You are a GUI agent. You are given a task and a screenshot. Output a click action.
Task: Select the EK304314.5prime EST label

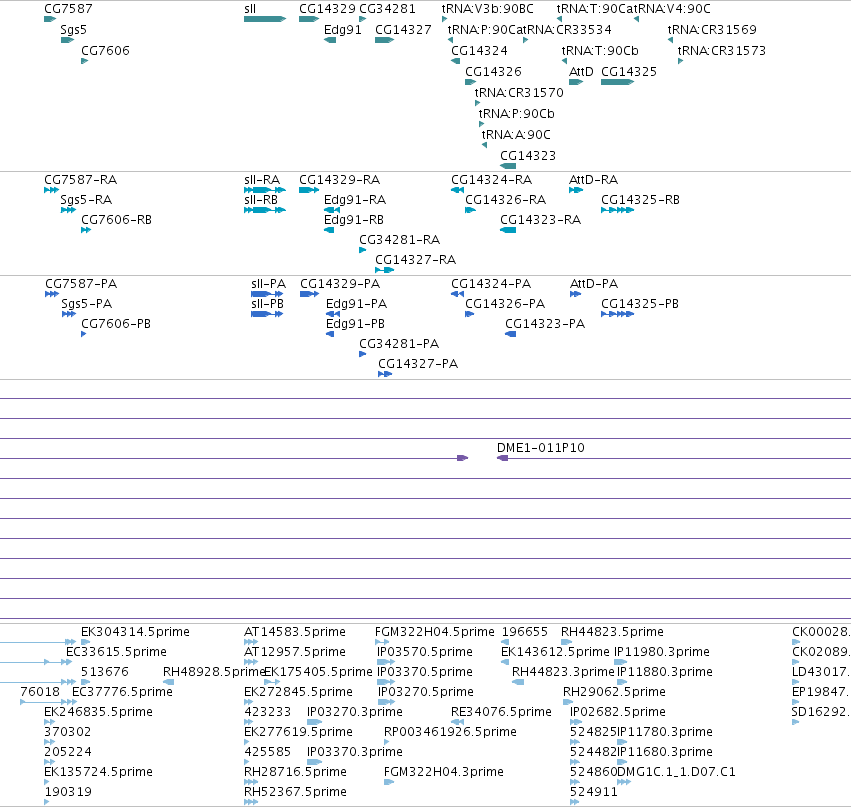pos(136,632)
